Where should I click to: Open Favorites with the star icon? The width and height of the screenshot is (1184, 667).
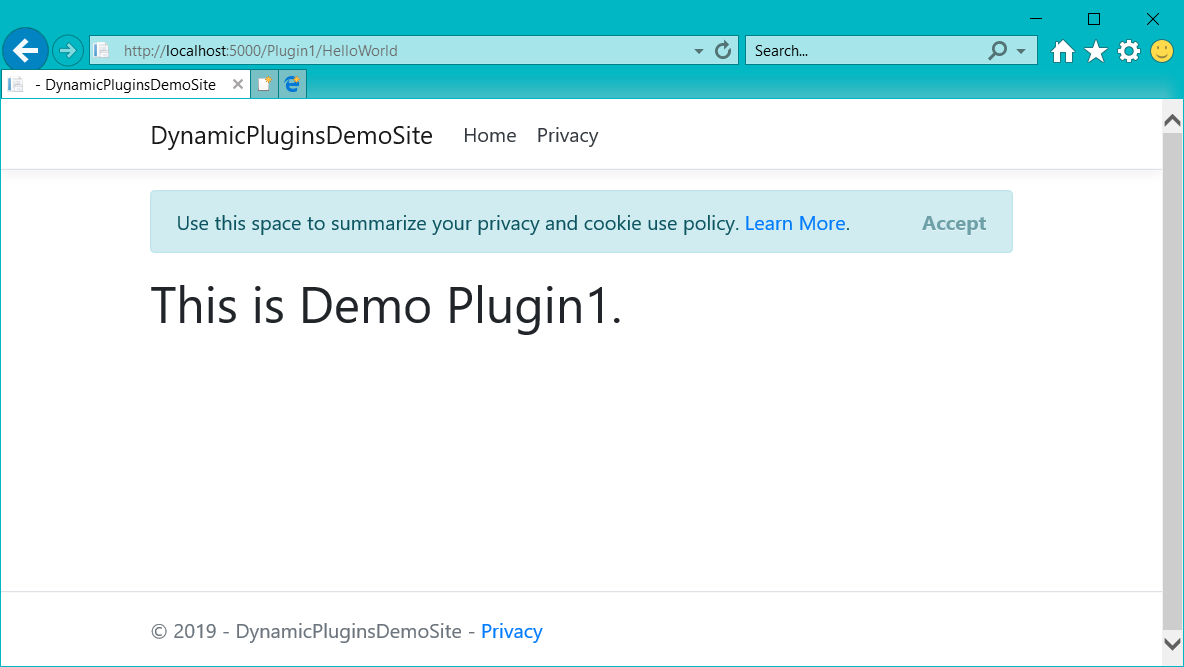point(1096,51)
